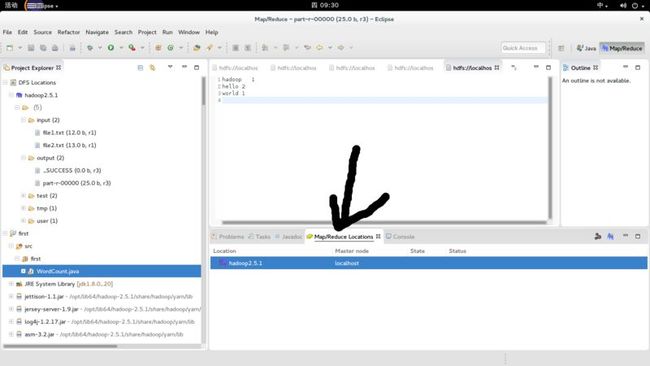Switch to the Console tab

pyautogui.click(x=400, y=237)
